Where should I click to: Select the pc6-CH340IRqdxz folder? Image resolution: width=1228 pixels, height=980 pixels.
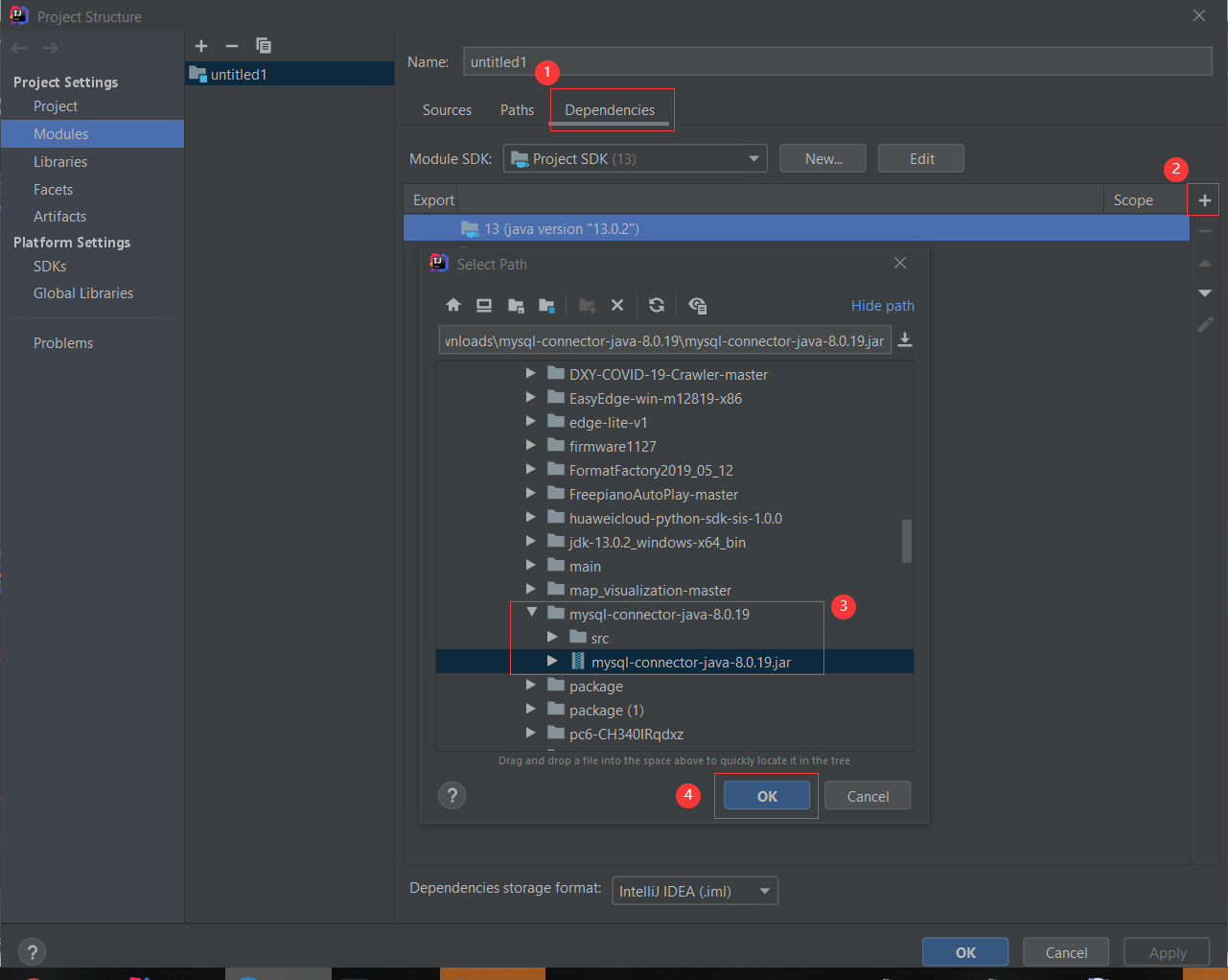click(x=626, y=734)
